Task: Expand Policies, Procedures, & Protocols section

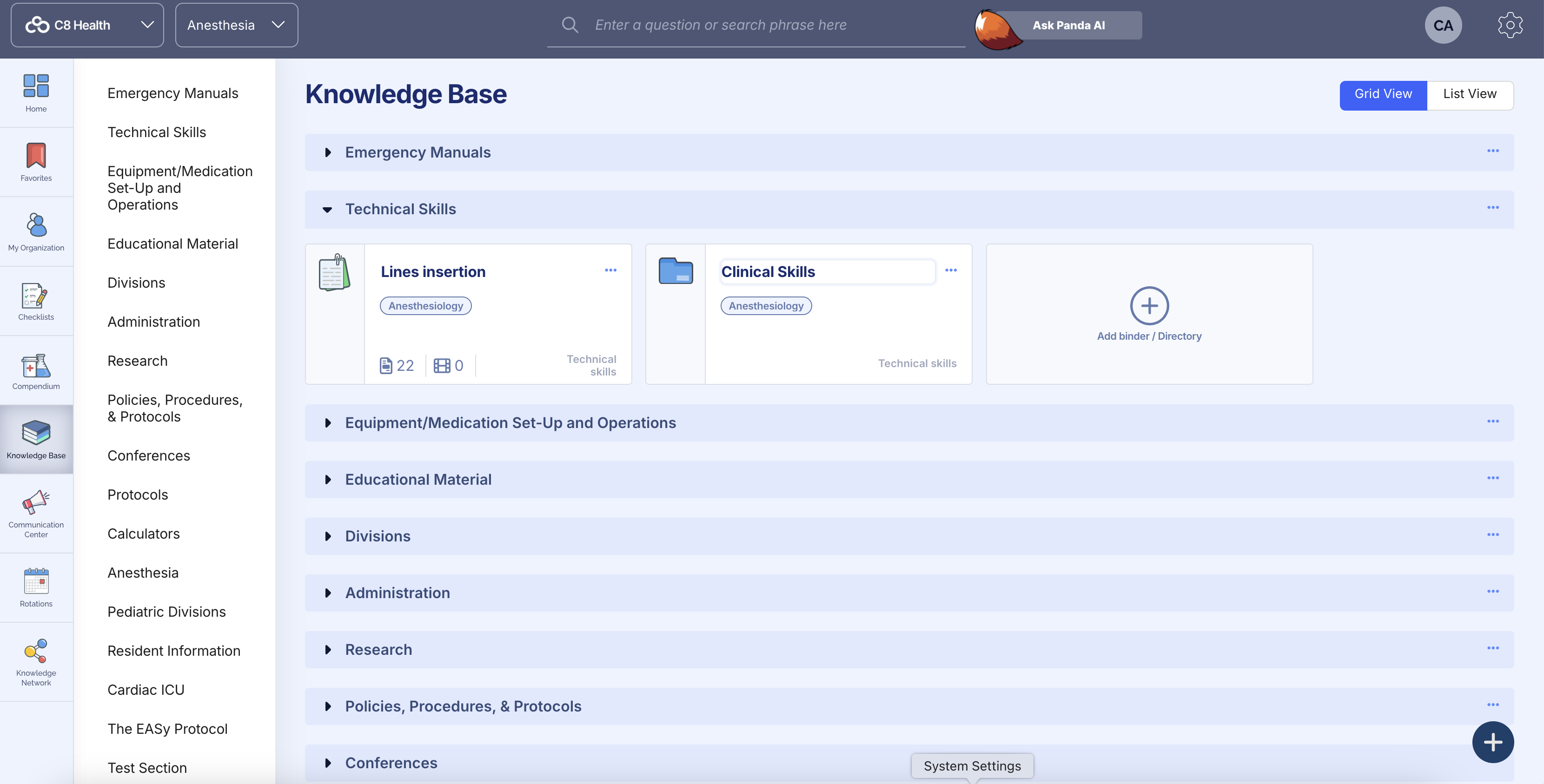Action: click(x=328, y=706)
